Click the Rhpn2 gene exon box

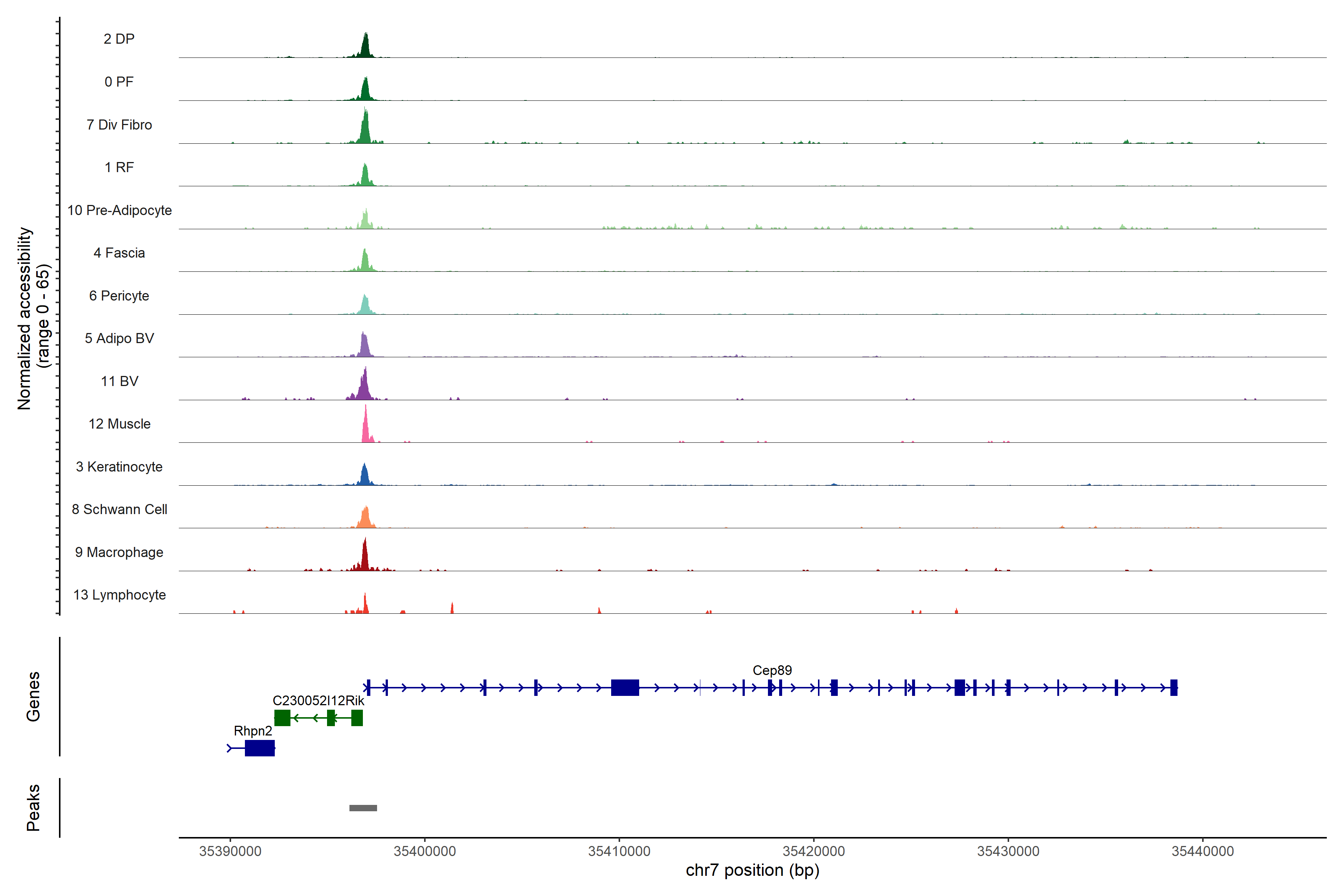pos(259,748)
